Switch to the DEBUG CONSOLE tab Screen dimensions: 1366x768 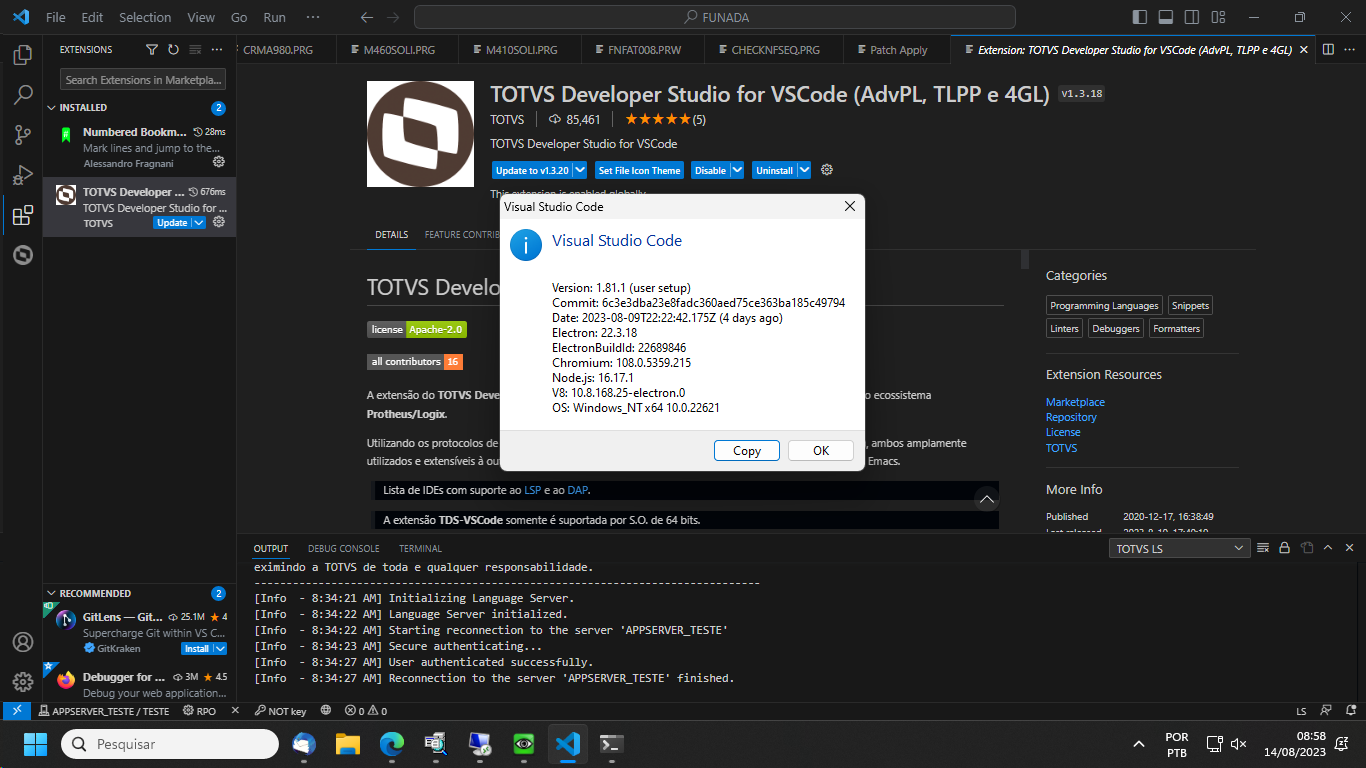click(x=343, y=548)
